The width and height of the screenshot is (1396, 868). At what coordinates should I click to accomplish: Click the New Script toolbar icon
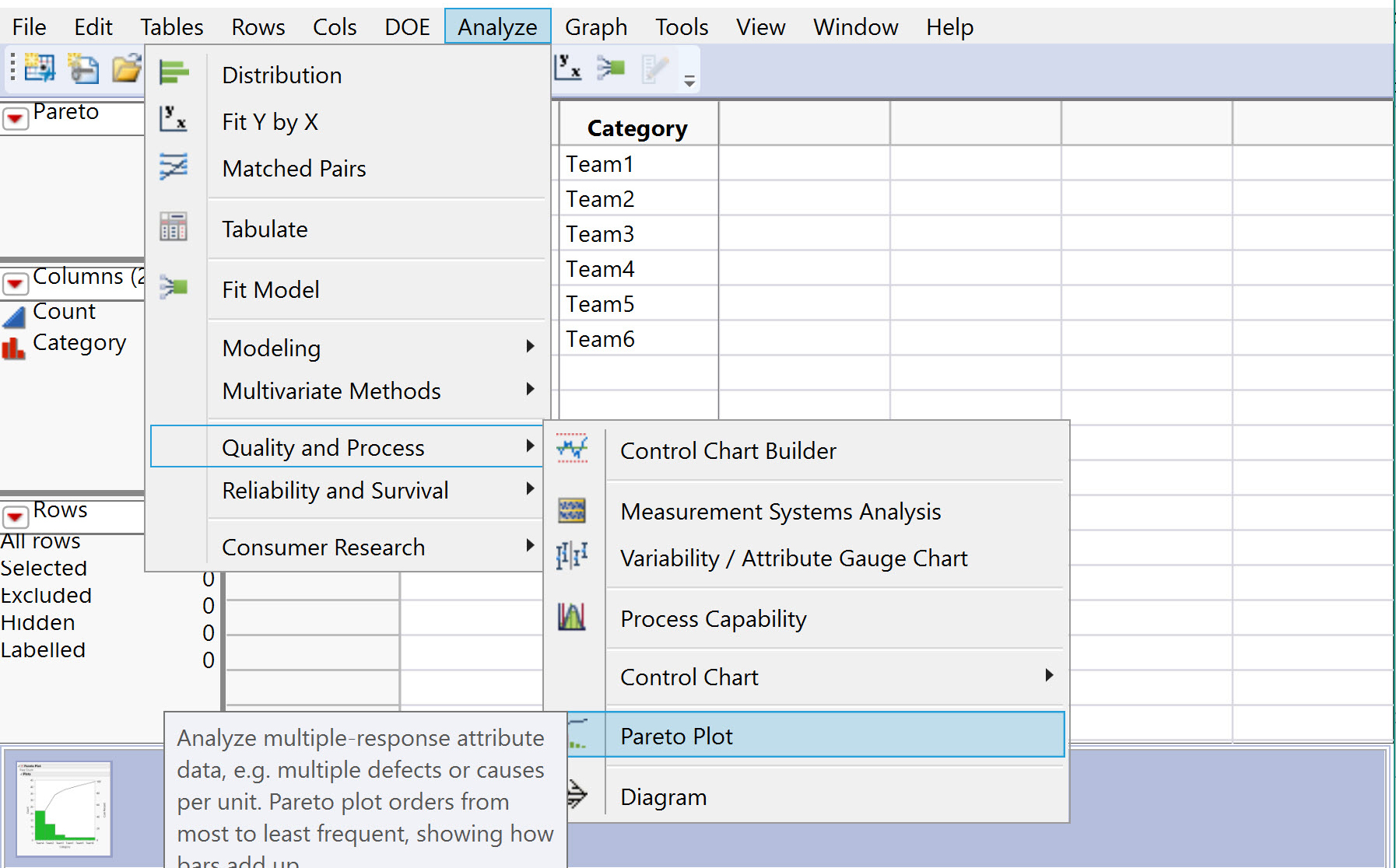(83, 68)
